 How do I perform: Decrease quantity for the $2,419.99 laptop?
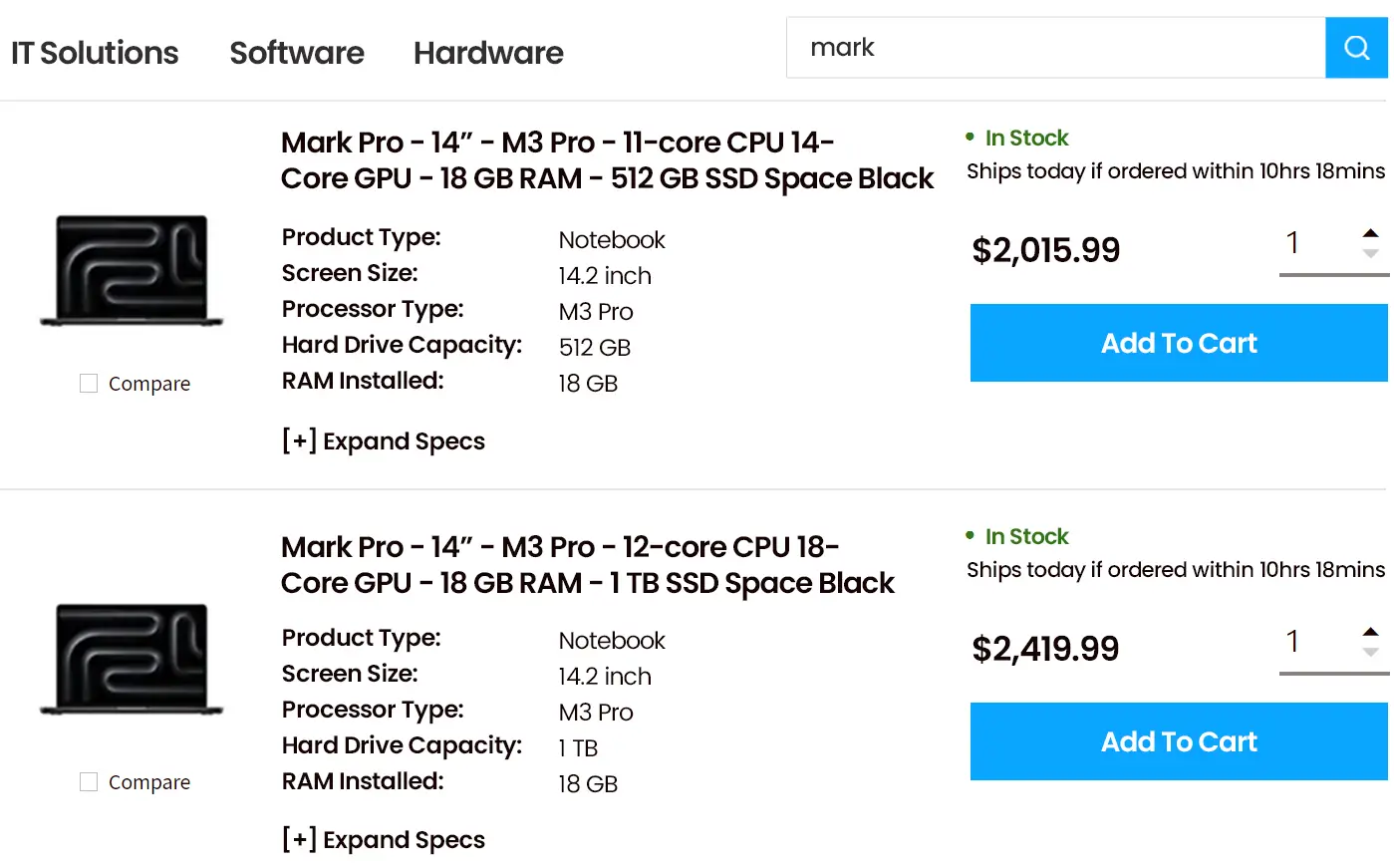pyautogui.click(x=1370, y=653)
